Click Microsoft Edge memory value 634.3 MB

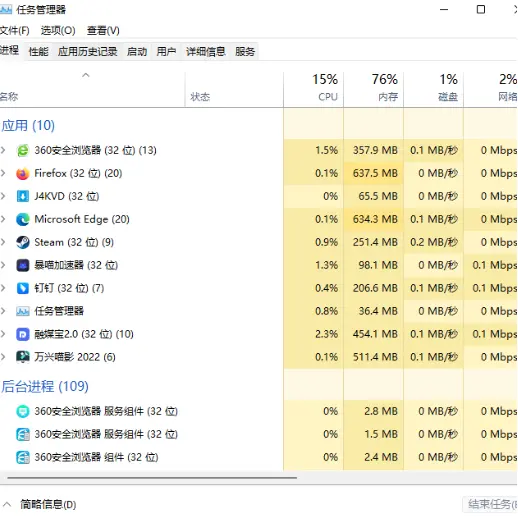click(x=375, y=219)
